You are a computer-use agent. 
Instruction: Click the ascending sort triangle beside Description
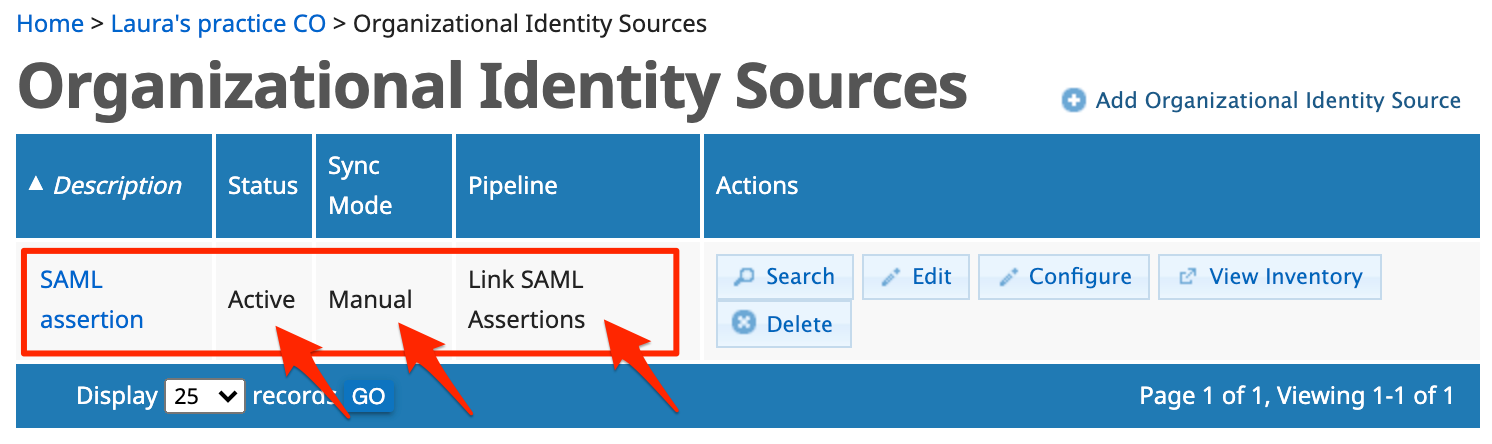[36, 184]
